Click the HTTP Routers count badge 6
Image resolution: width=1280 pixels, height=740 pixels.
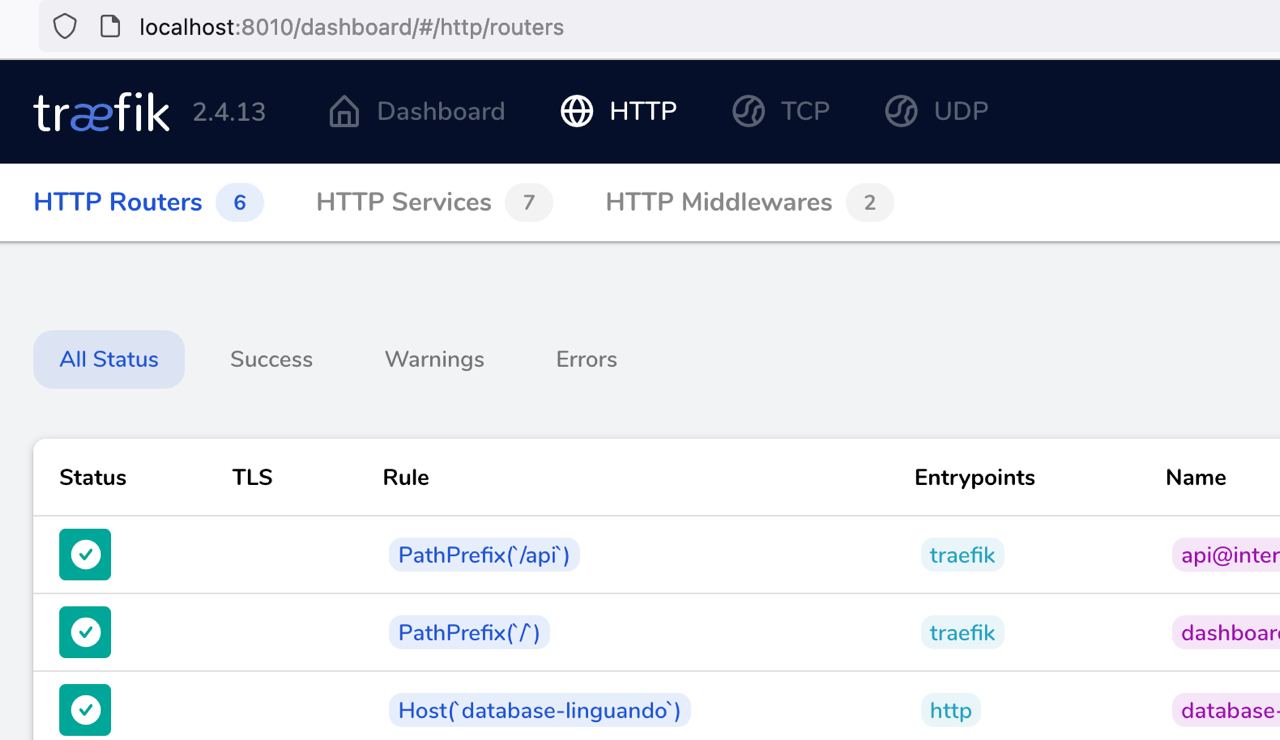pos(240,203)
